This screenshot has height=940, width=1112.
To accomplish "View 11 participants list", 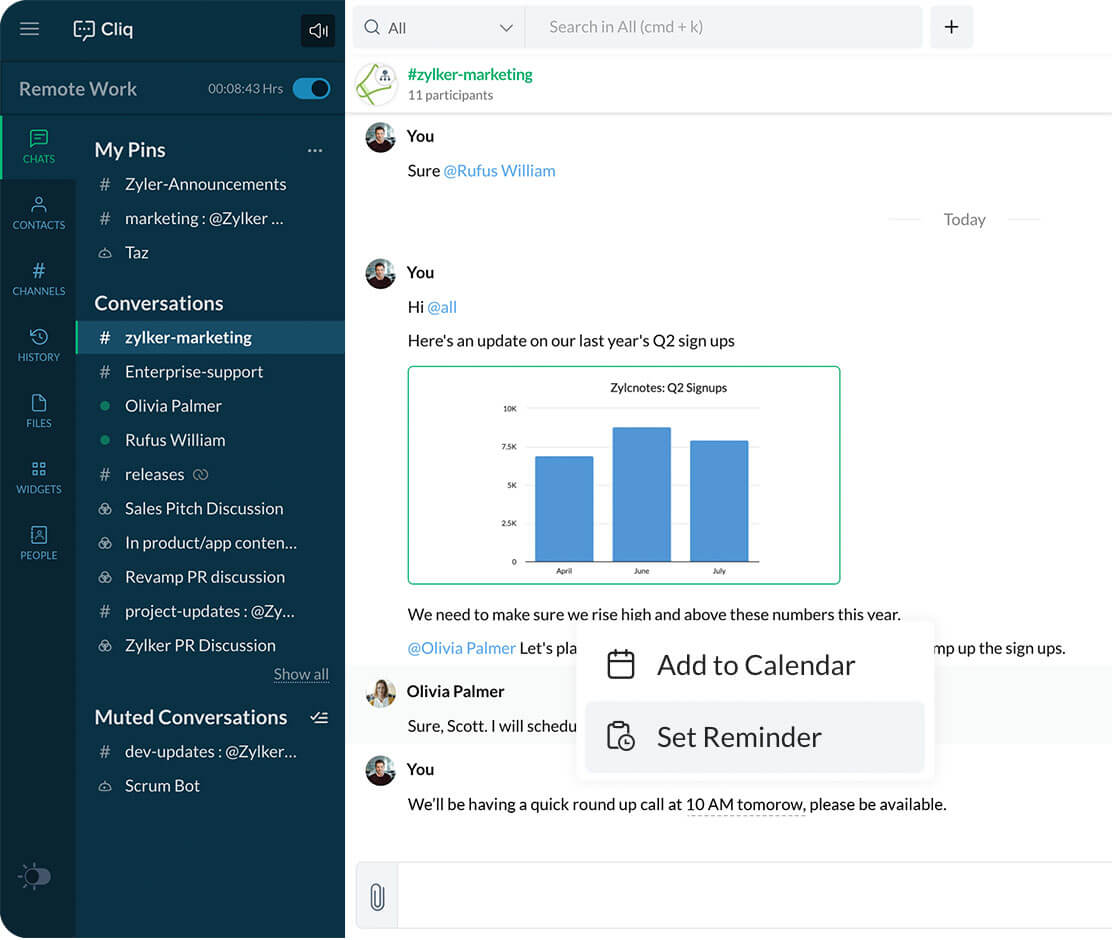I will tap(450, 95).
